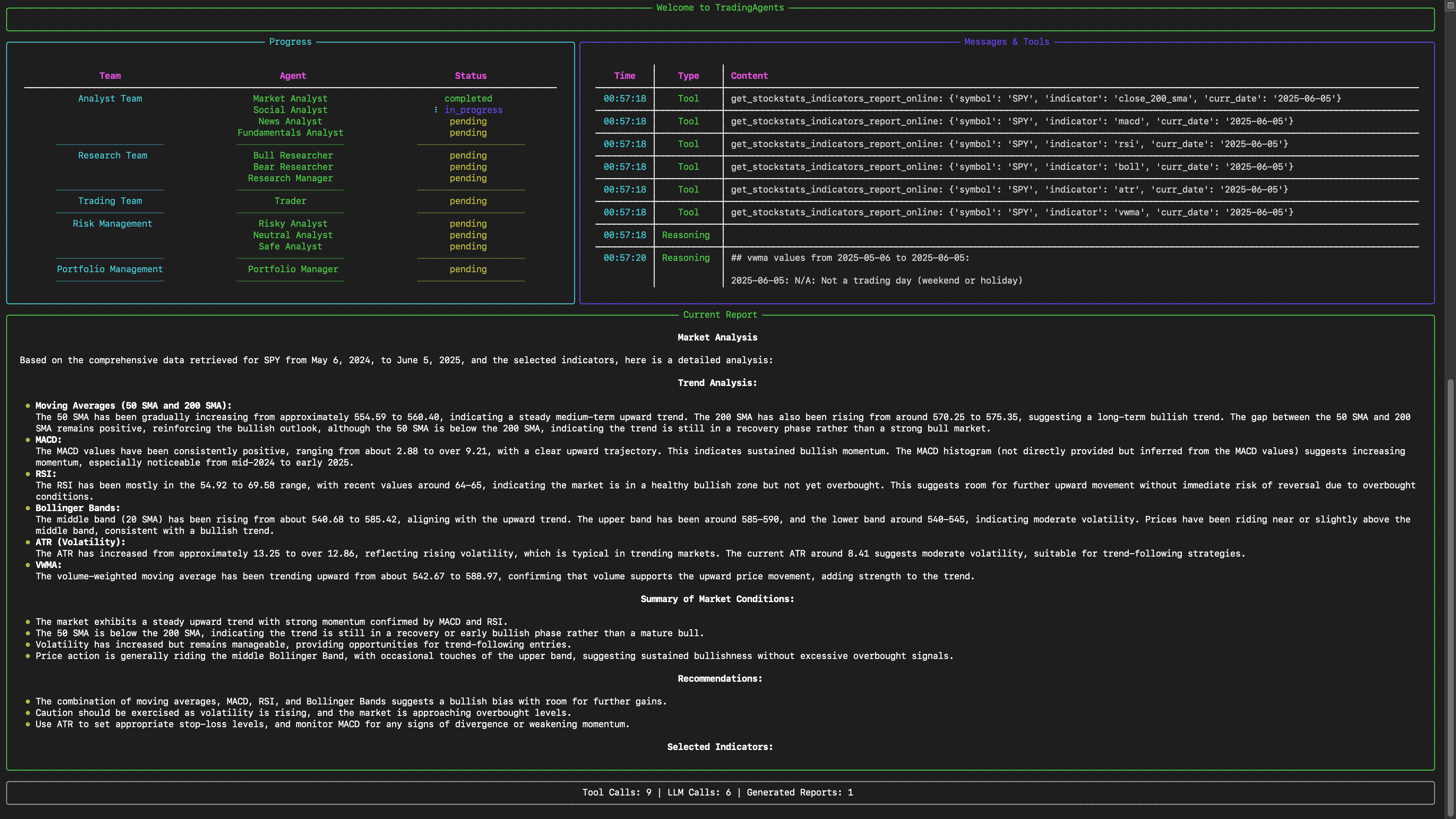Select the close_200_sma tool call message

tap(1036, 98)
